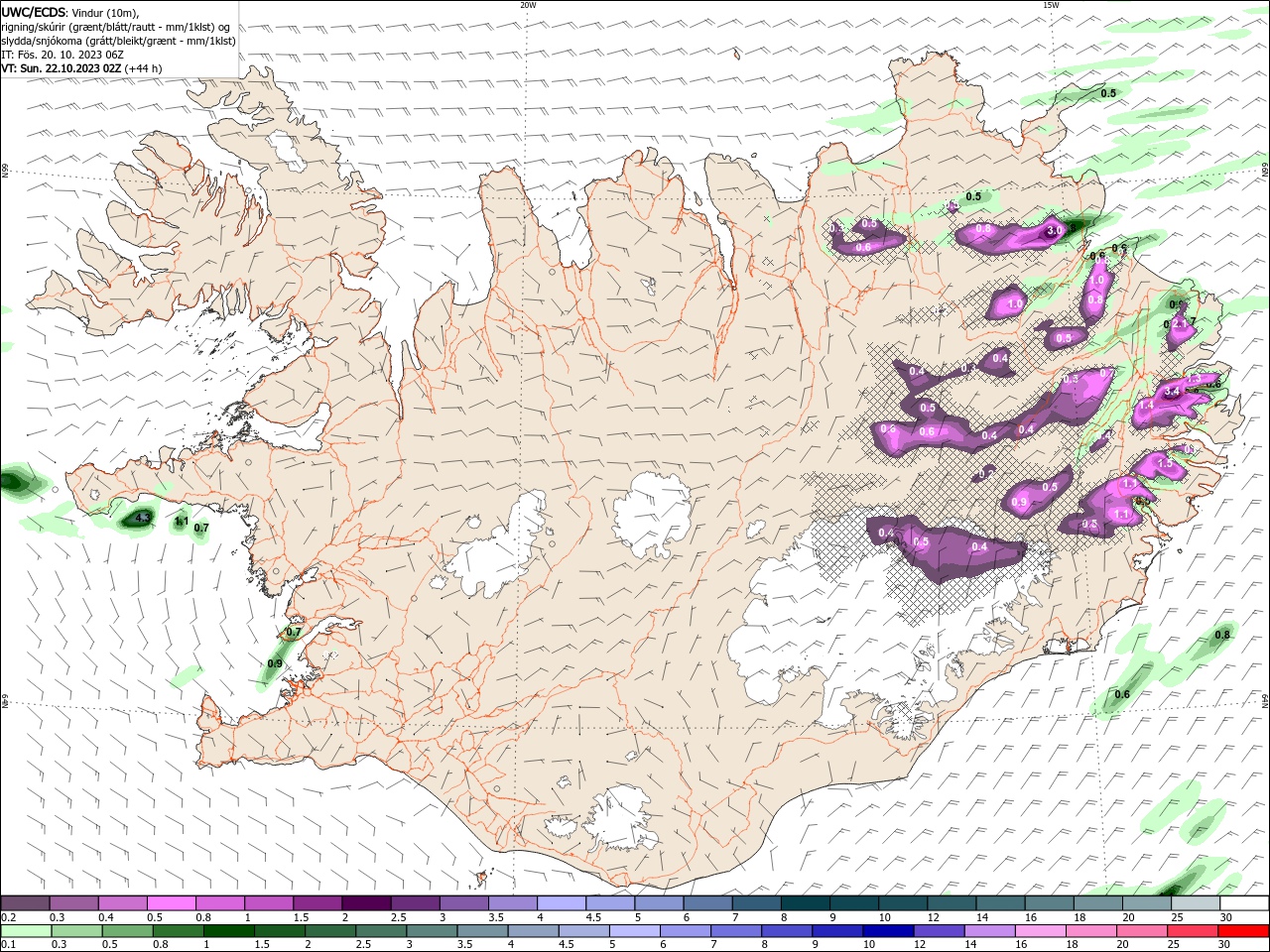This screenshot has height=952, width=1270.
Task: Select the dark blue rain swatch for 10–12
Action: tap(887, 931)
